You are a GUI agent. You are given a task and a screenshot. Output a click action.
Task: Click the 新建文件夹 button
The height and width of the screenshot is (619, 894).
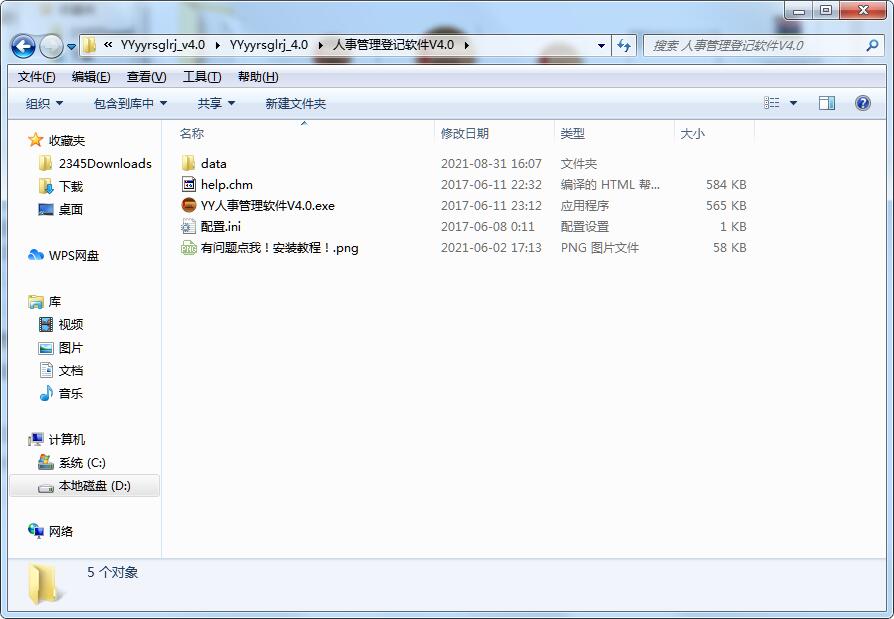coord(295,104)
